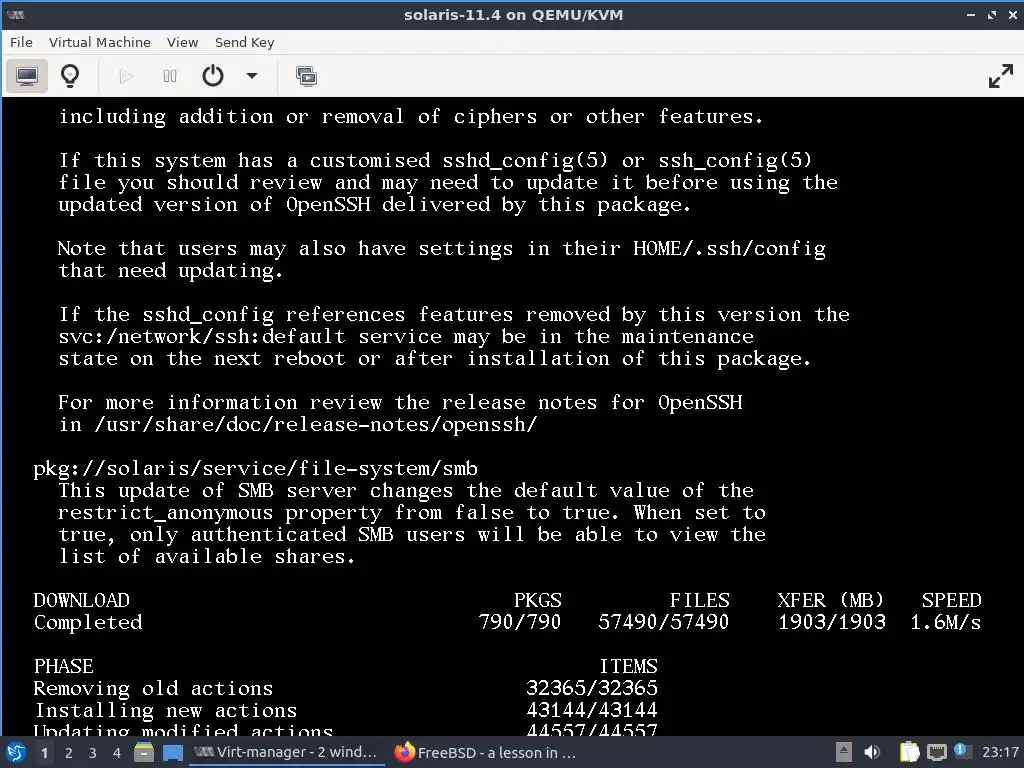Click the 1903/1903 transfer value

[831, 622]
